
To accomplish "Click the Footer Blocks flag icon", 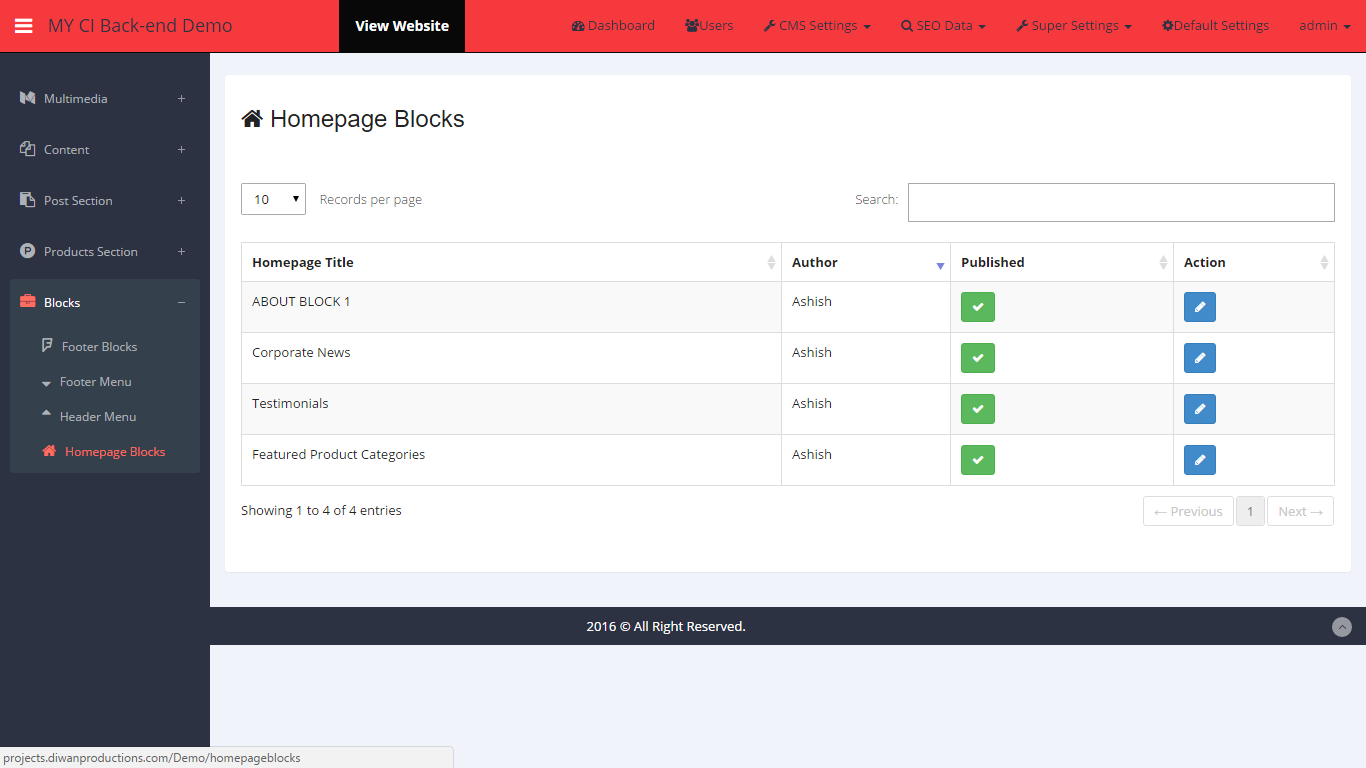I will coord(46,346).
